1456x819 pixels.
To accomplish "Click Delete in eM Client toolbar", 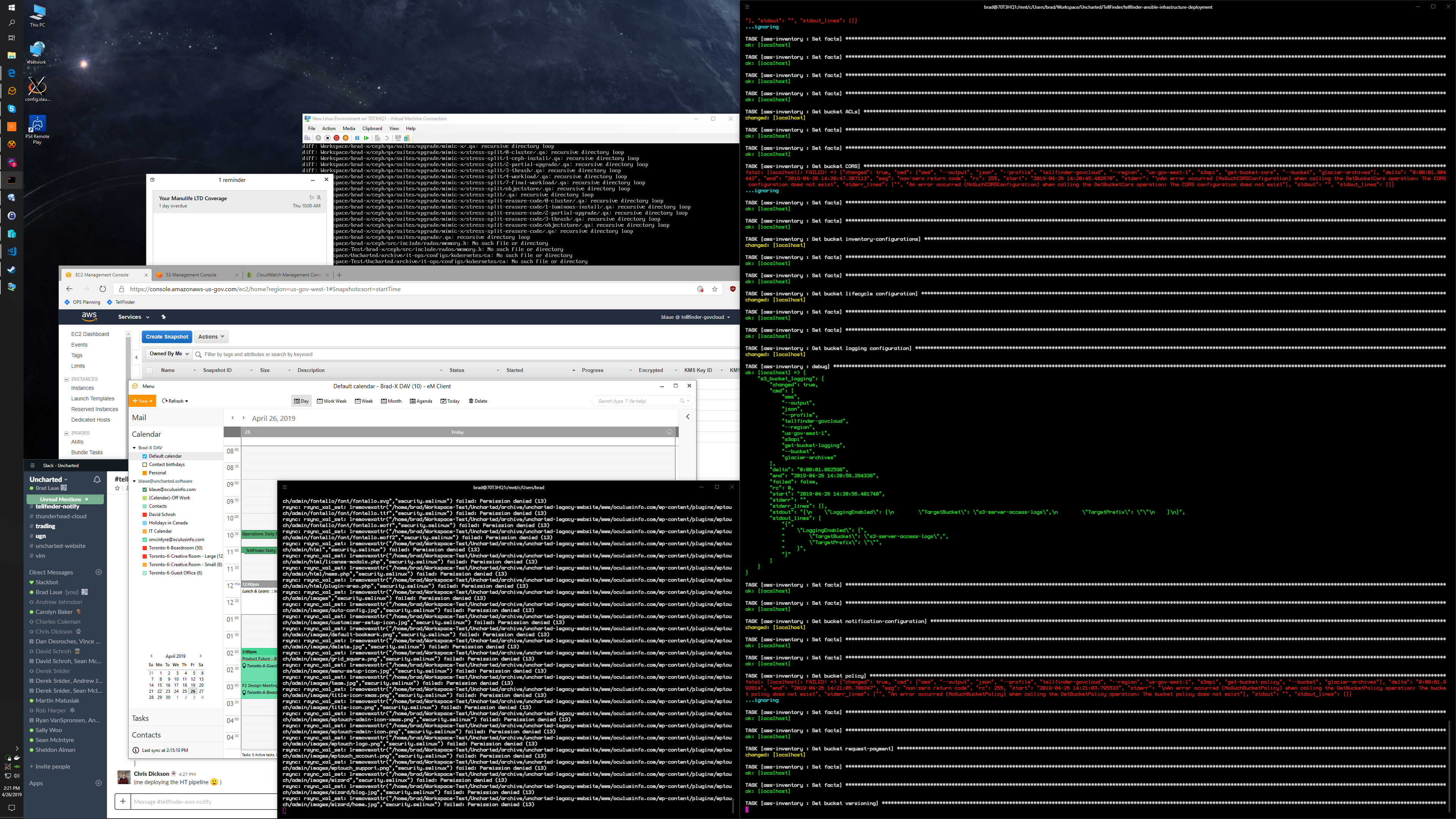I will click(x=478, y=401).
